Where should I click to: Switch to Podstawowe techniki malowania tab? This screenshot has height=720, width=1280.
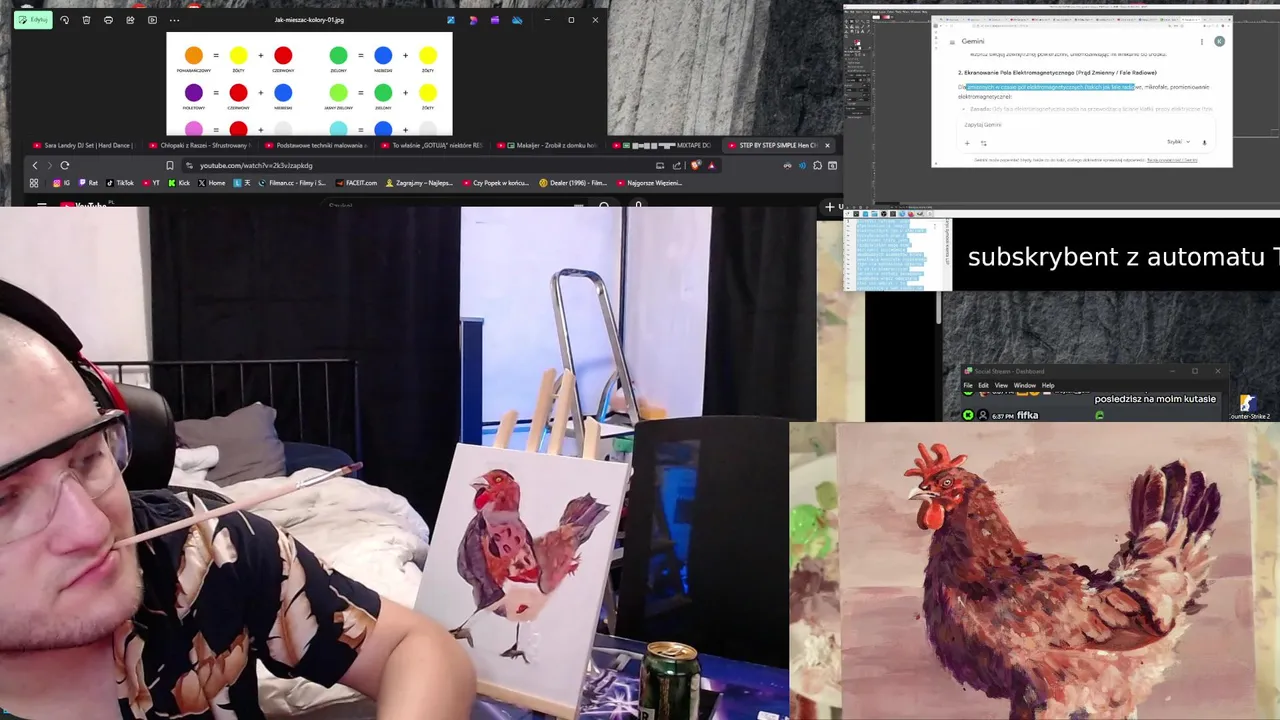tap(315, 145)
